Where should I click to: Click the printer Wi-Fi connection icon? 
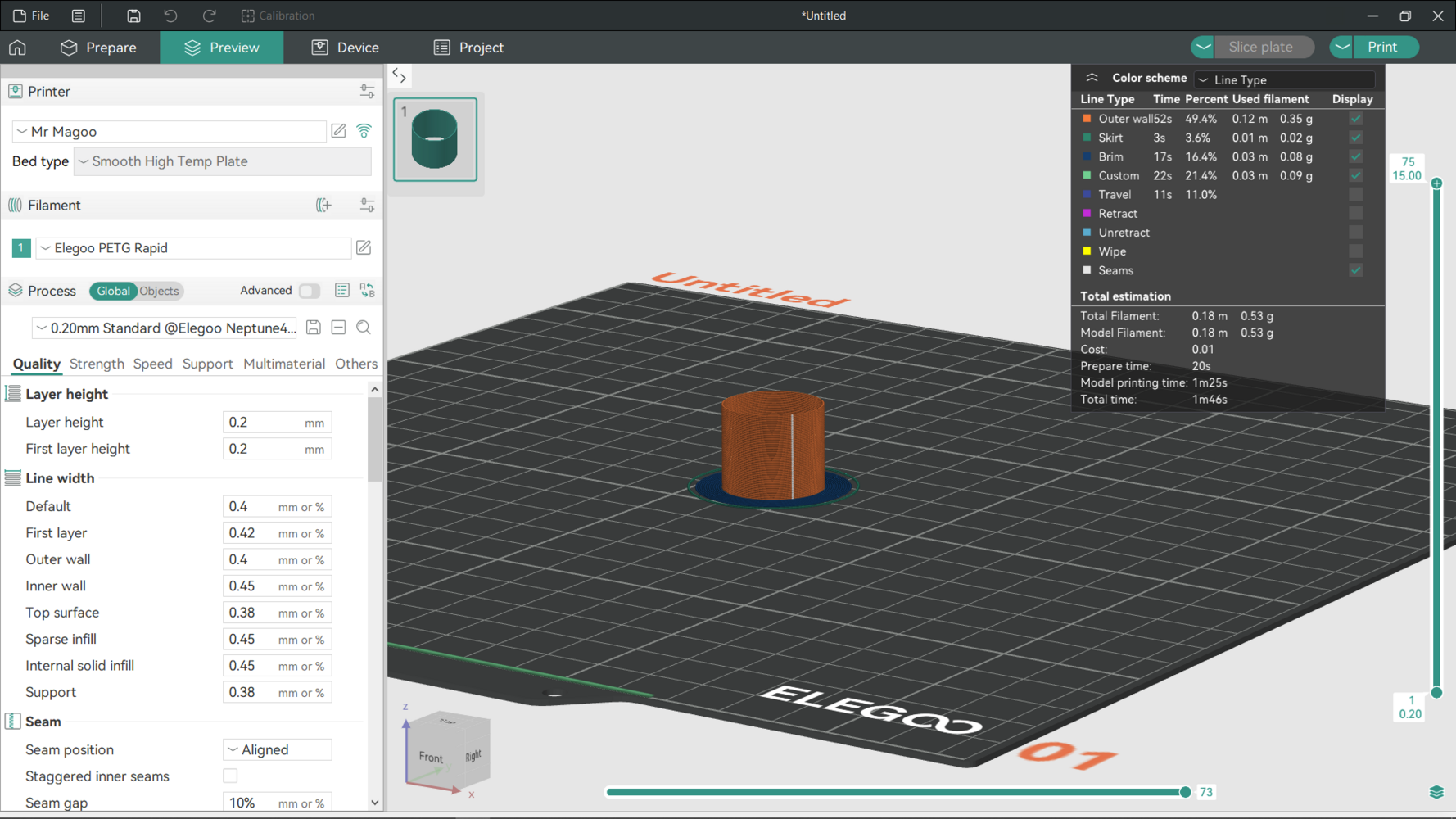[364, 131]
